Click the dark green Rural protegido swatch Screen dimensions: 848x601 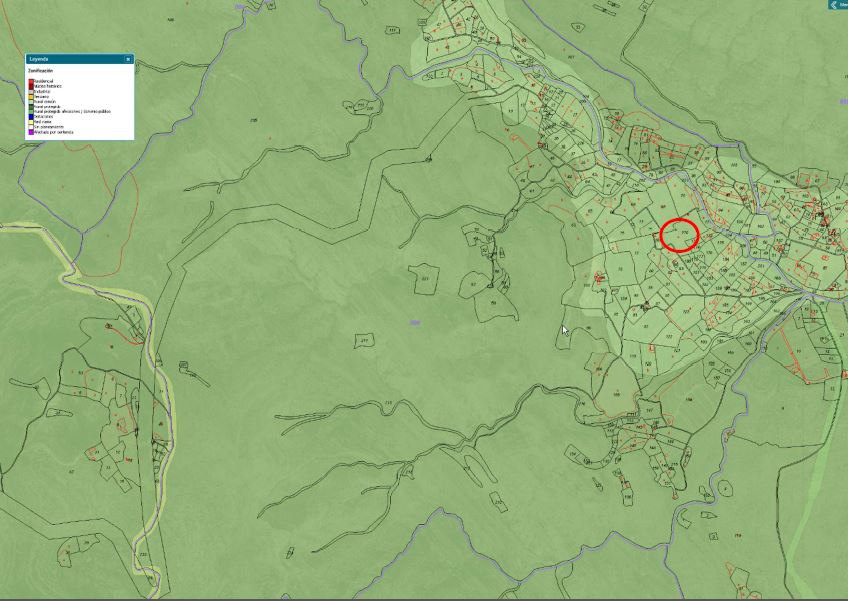point(31,106)
